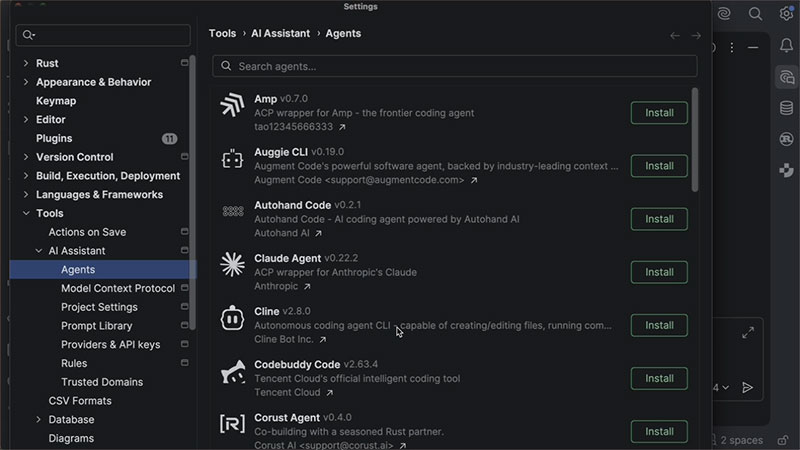The width and height of the screenshot is (800, 450).
Task: Install the Cline agent
Action: 659,325
